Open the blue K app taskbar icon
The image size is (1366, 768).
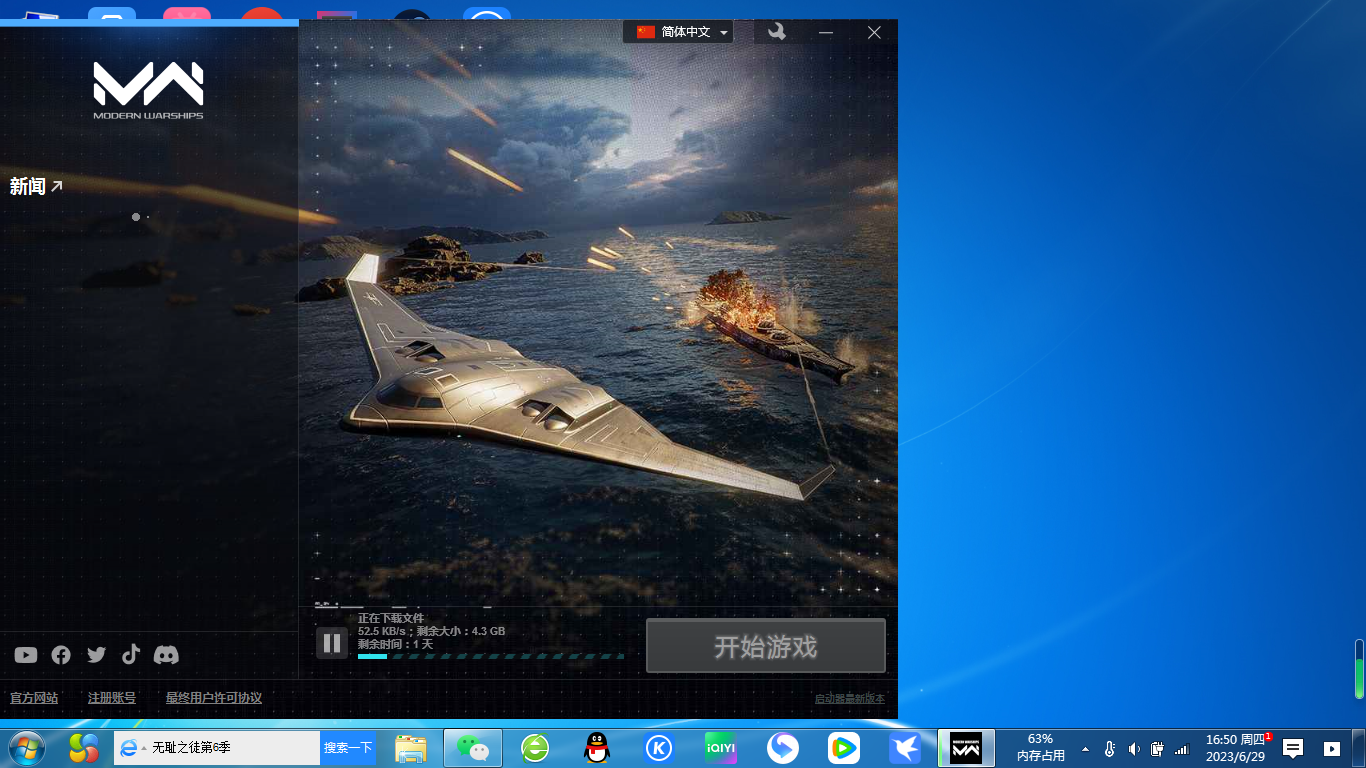click(x=659, y=748)
